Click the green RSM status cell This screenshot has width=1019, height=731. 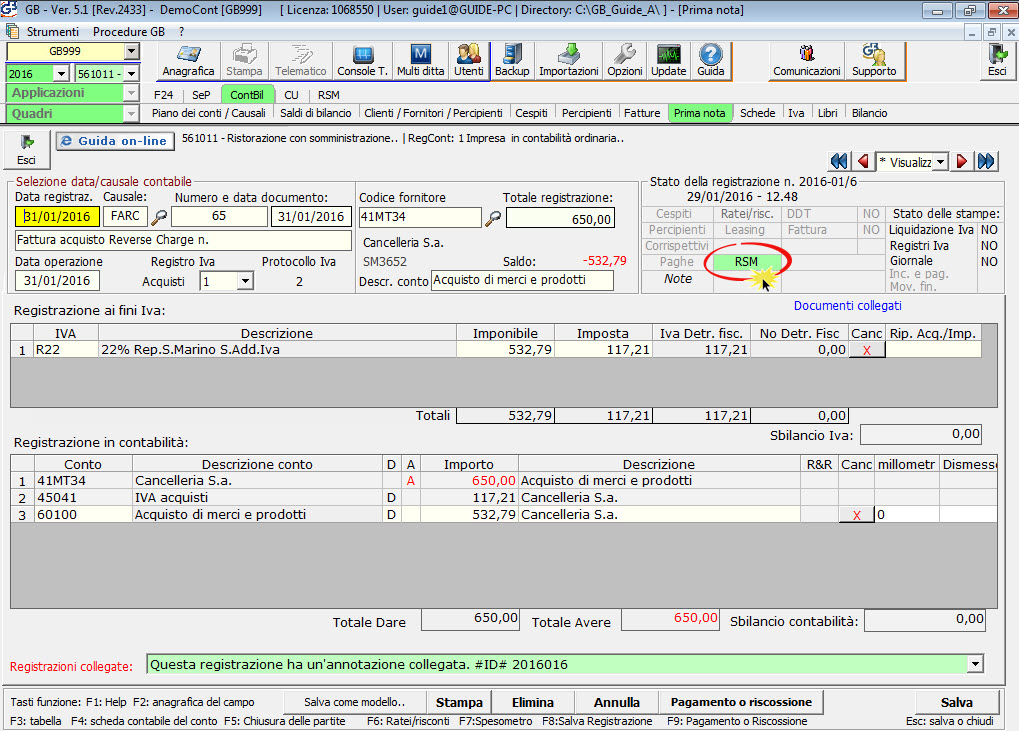tap(746, 262)
